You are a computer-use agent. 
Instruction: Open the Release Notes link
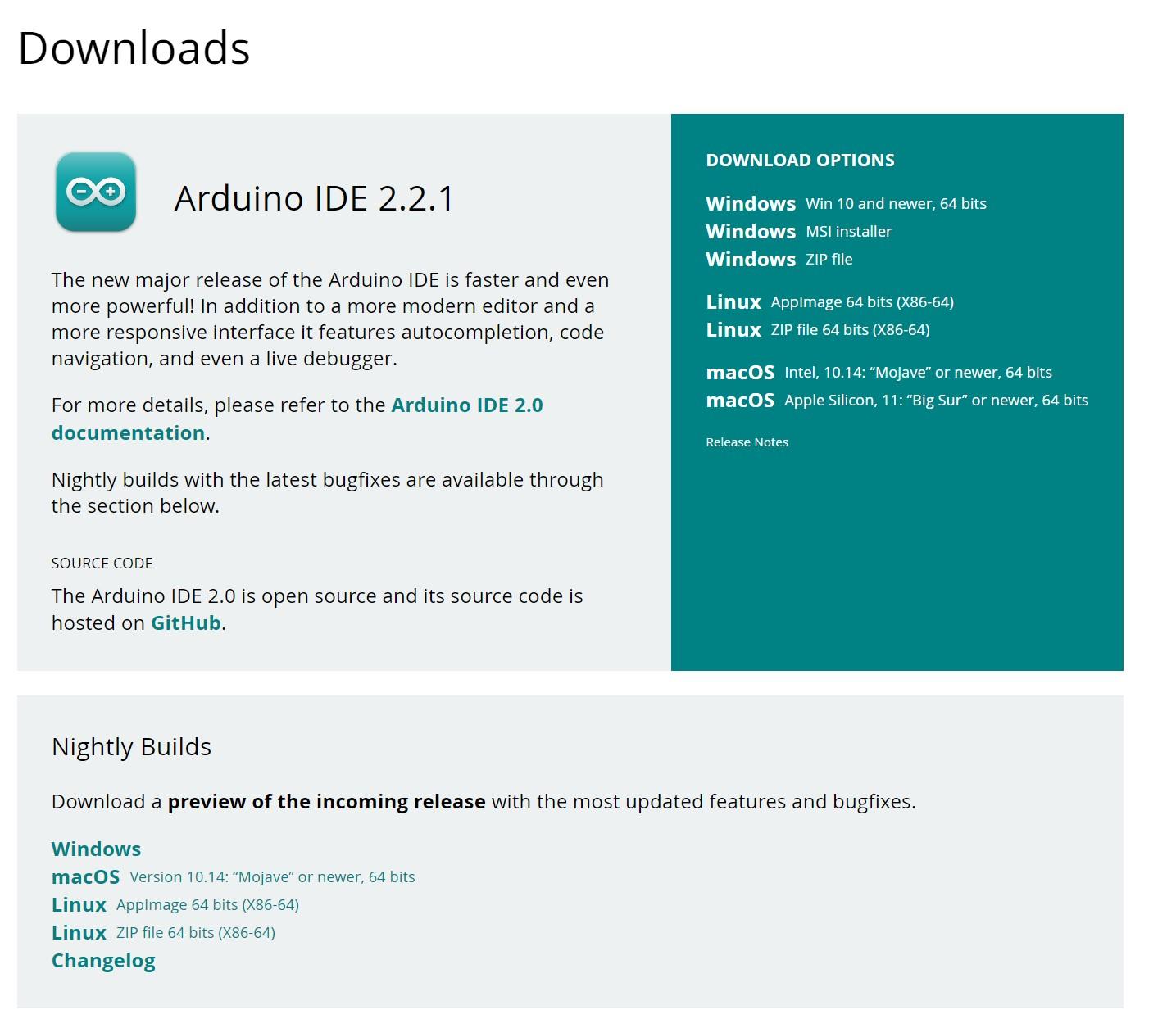pyautogui.click(x=747, y=442)
